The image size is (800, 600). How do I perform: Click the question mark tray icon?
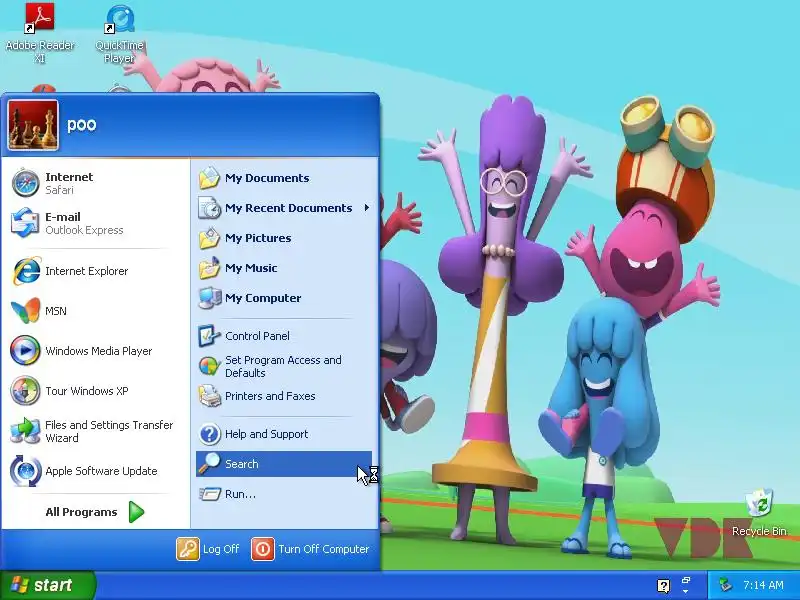tap(663, 586)
